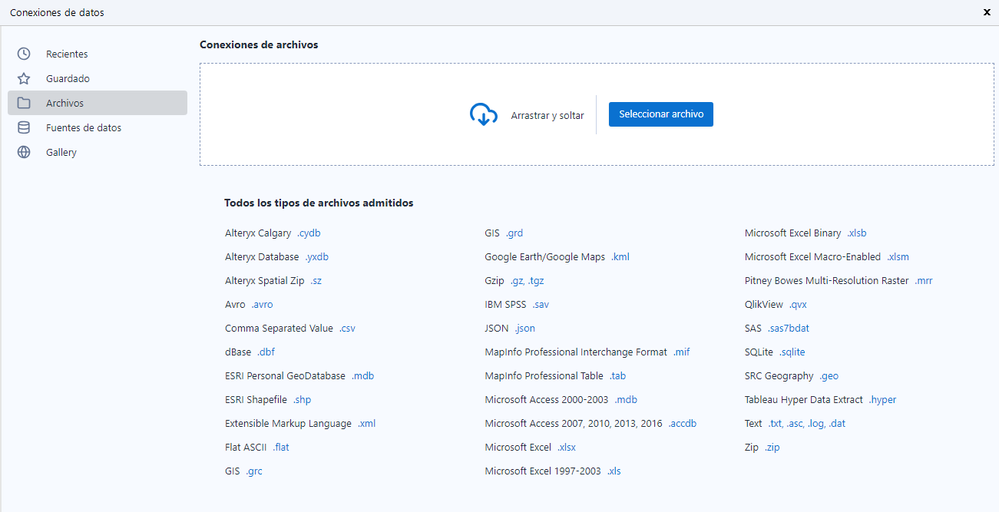Choose the Google Earth/Google Maps .kml link
The image size is (999, 512).
click(620, 257)
